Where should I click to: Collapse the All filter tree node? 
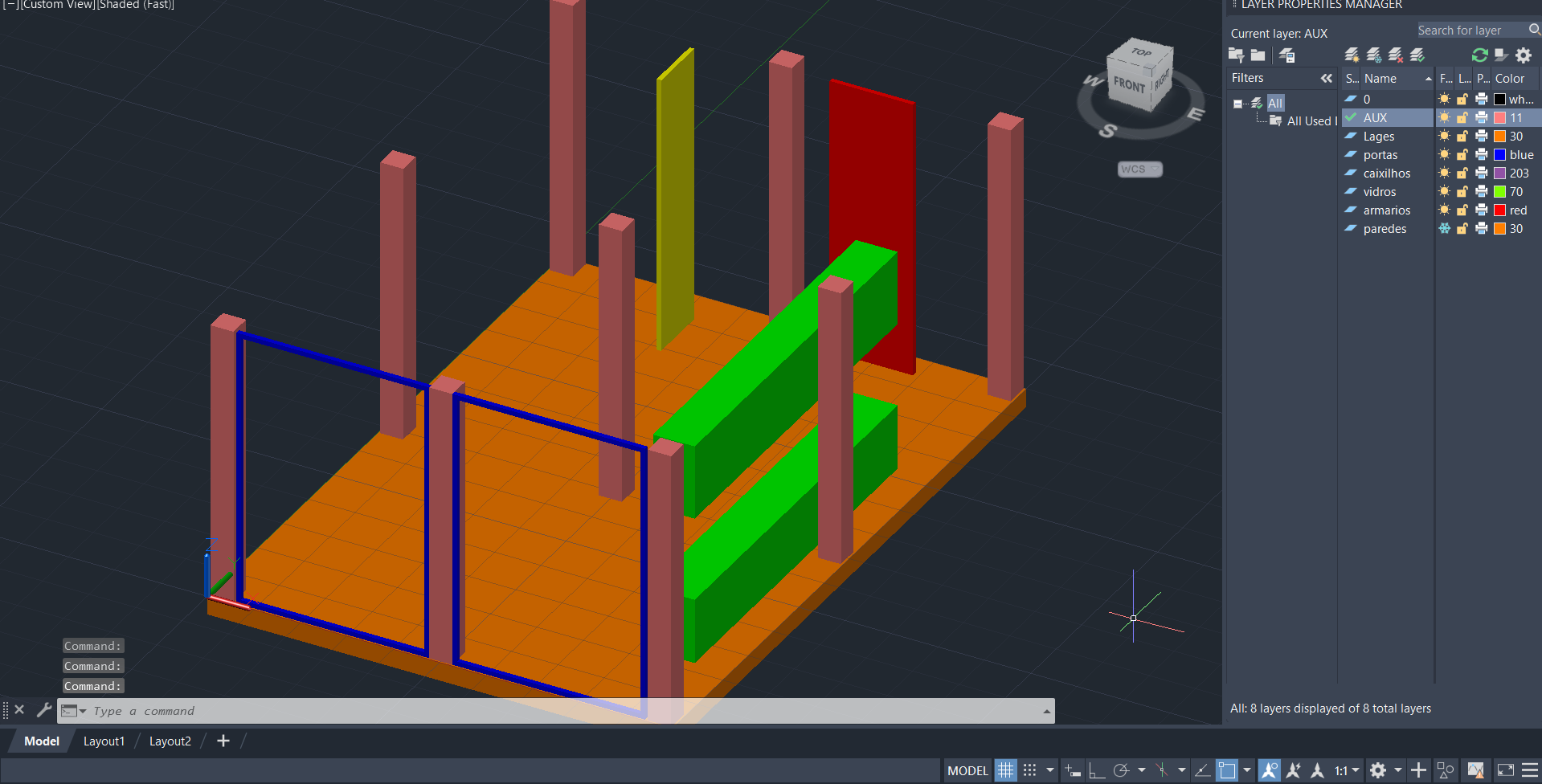[1237, 104]
